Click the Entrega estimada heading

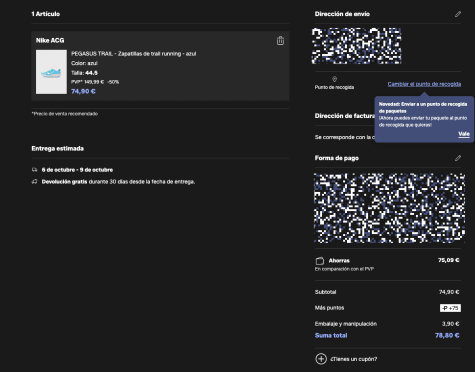click(x=58, y=148)
